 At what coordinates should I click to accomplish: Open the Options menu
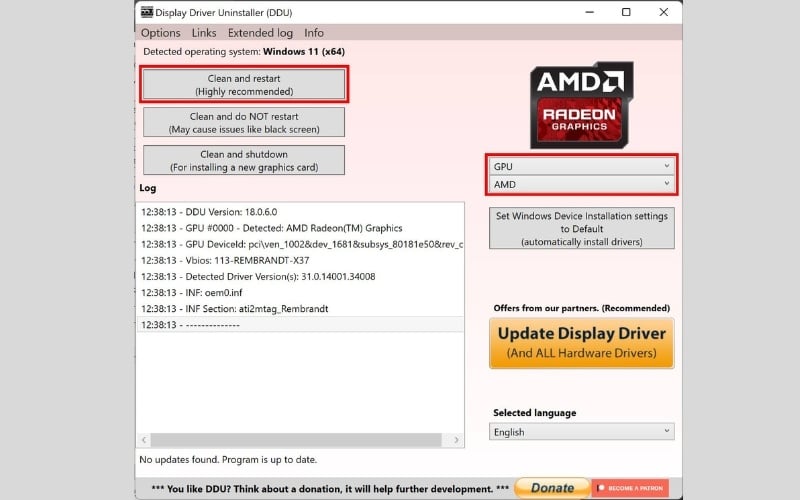point(160,33)
